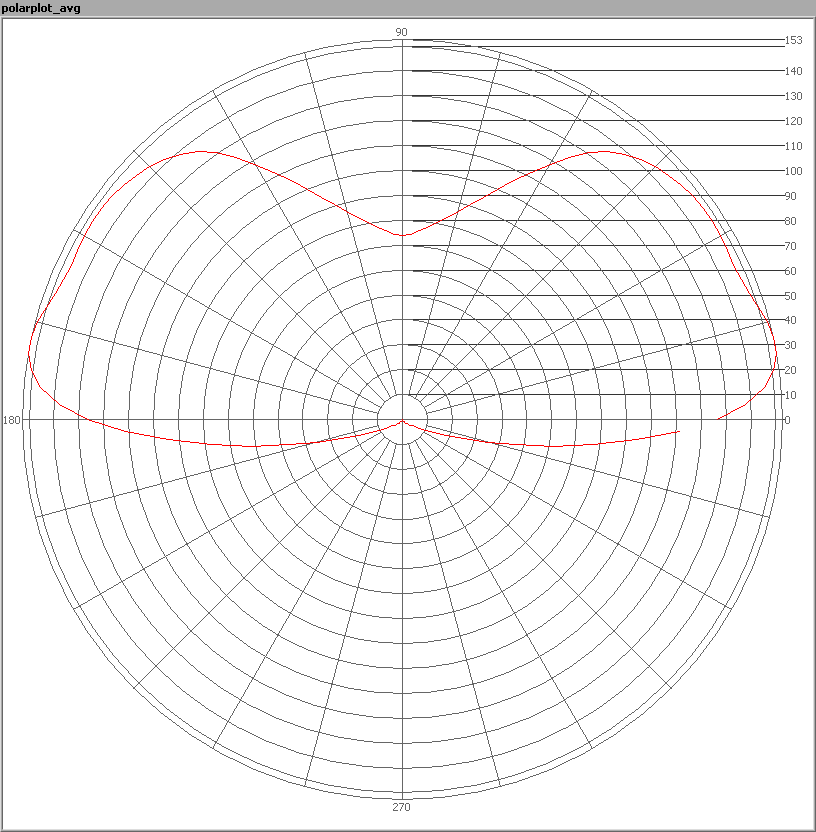The image size is (816, 832).
Task: Click the 90 degree angle label at top
Action: click(x=401, y=32)
